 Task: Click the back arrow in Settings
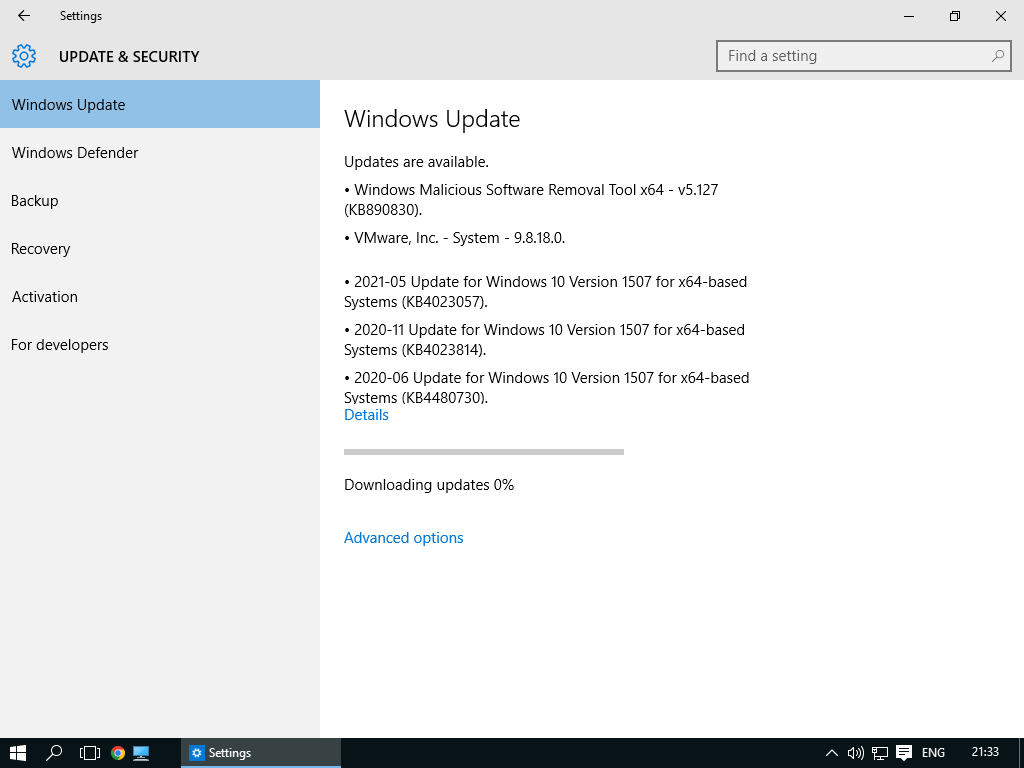(x=24, y=16)
